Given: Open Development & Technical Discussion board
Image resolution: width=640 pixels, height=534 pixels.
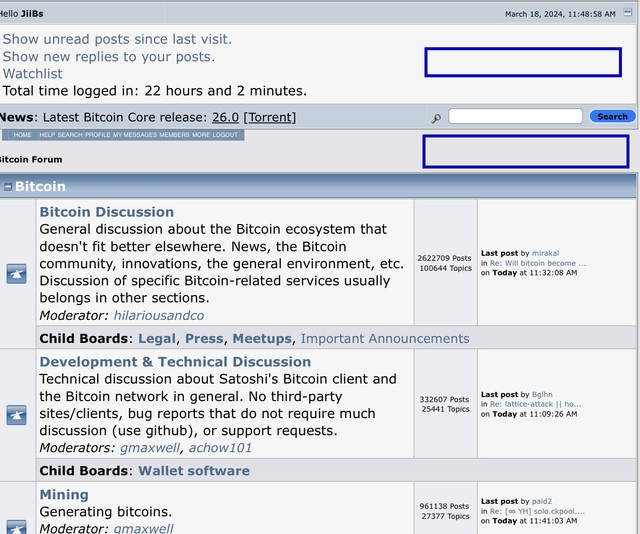Looking at the screenshot, I should pos(175,362).
